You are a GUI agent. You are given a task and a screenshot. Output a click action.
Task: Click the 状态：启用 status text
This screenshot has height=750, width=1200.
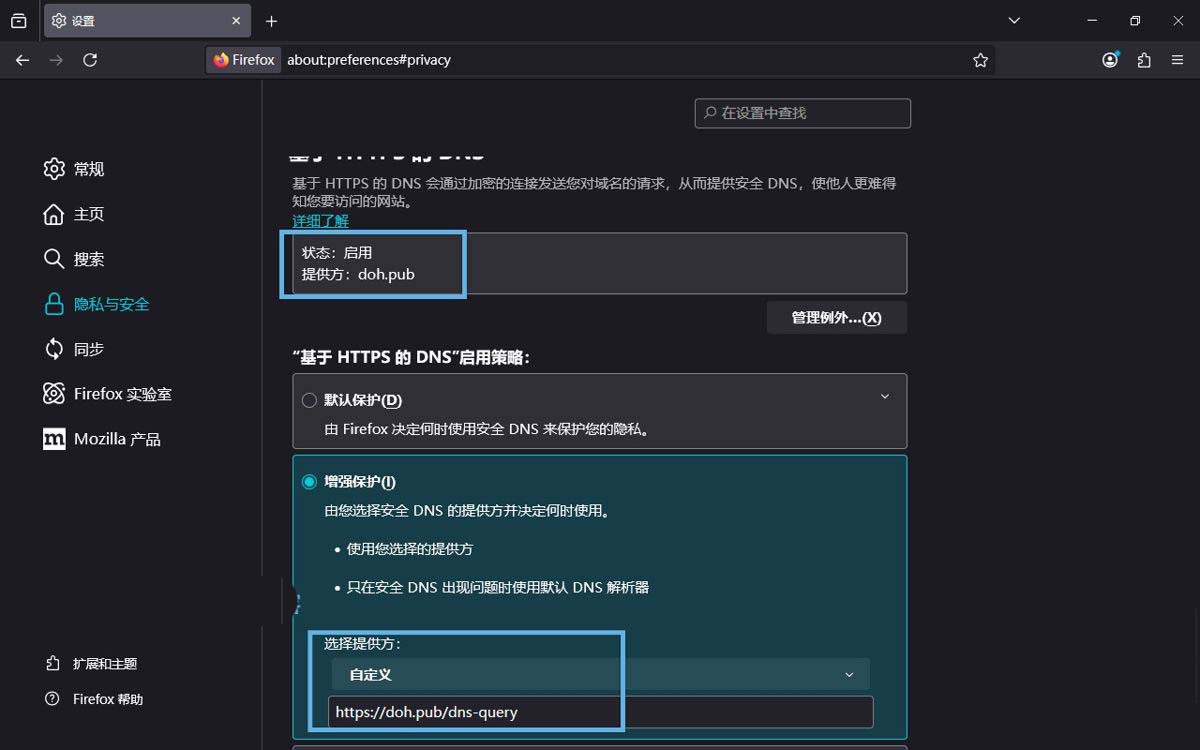(x=337, y=253)
